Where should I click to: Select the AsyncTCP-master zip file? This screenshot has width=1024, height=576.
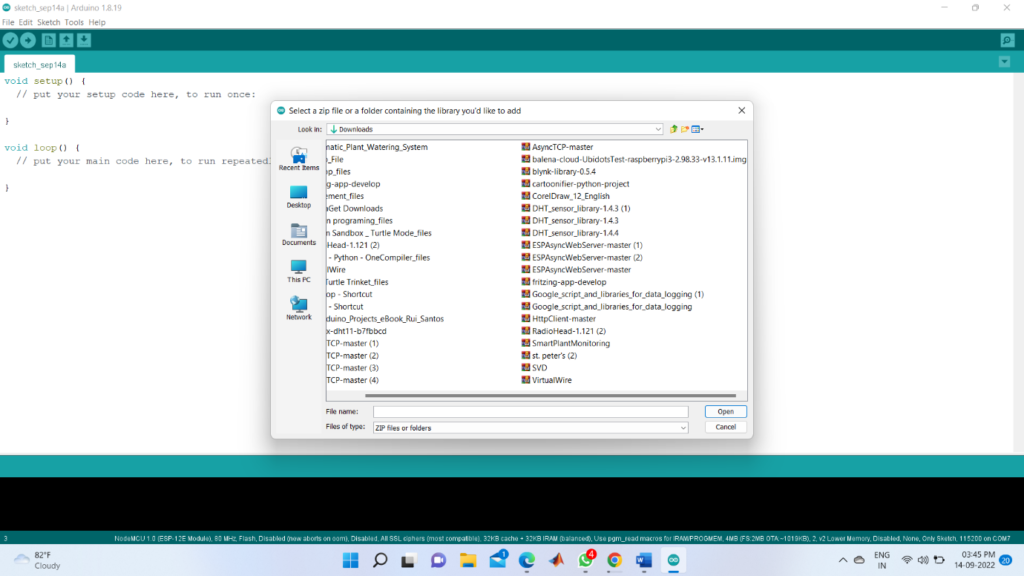[557, 147]
